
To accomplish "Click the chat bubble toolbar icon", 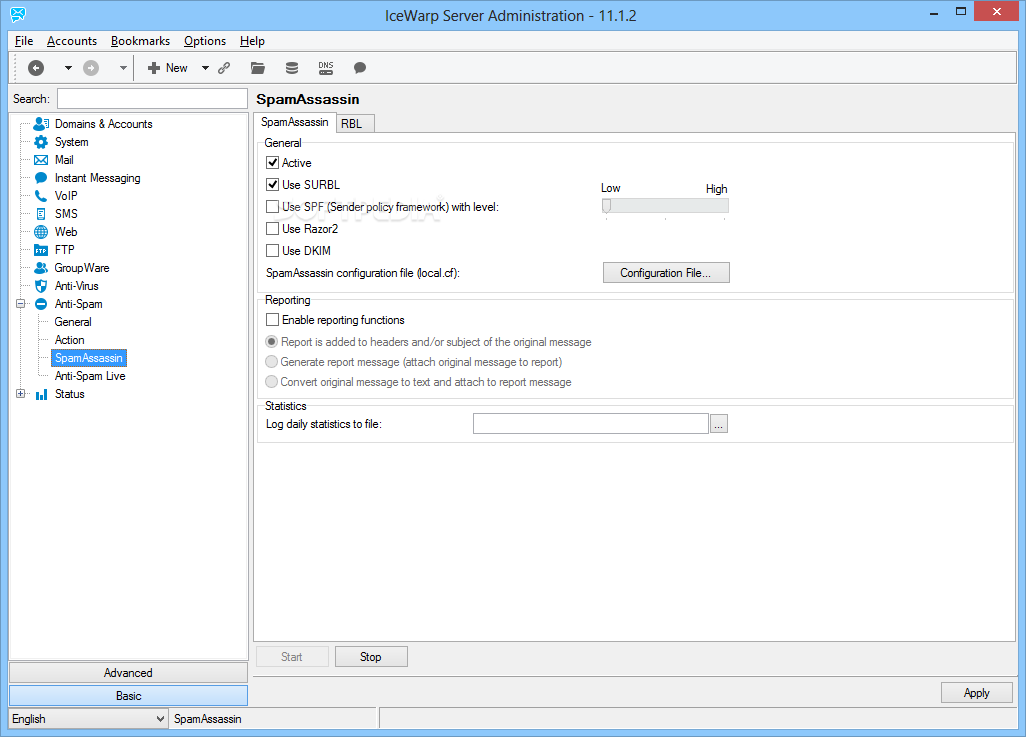I will point(359,68).
